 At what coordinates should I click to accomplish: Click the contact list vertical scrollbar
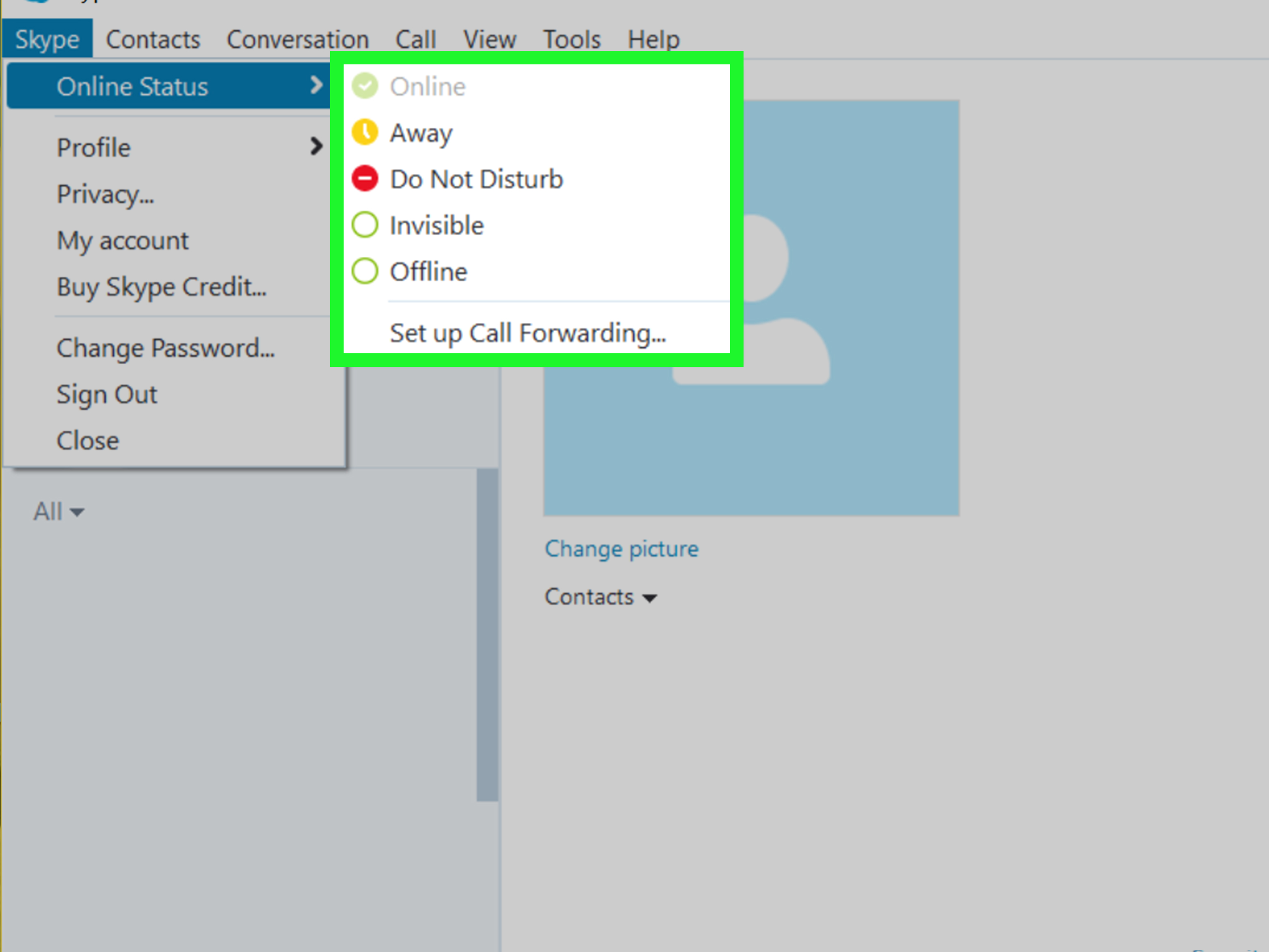[x=487, y=634]
